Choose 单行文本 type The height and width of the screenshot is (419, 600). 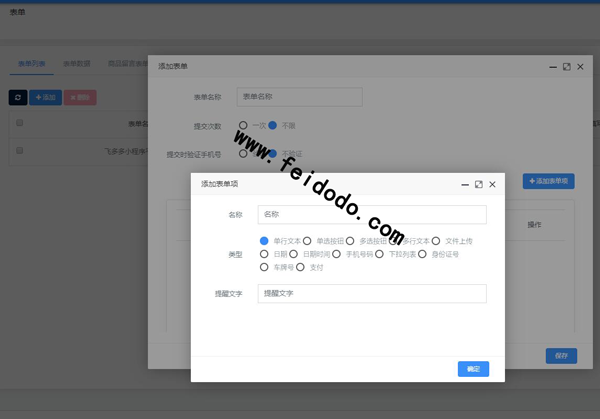tap(264, 241)
